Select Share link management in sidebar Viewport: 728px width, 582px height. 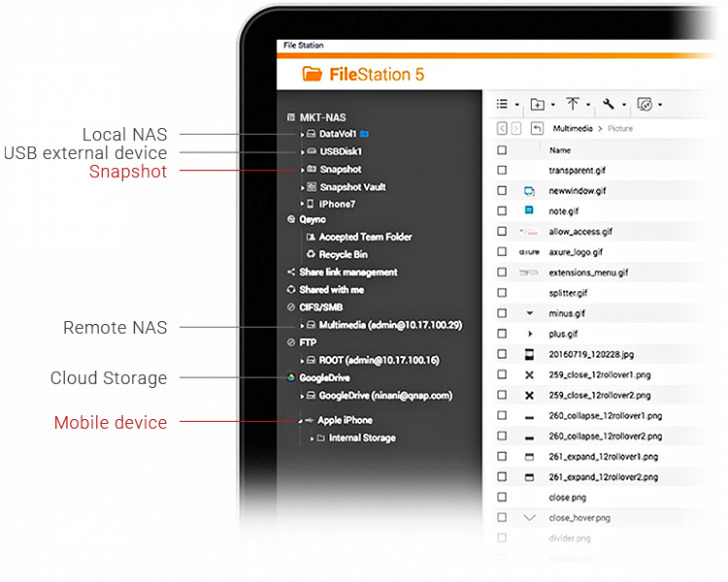coord(347,272)
